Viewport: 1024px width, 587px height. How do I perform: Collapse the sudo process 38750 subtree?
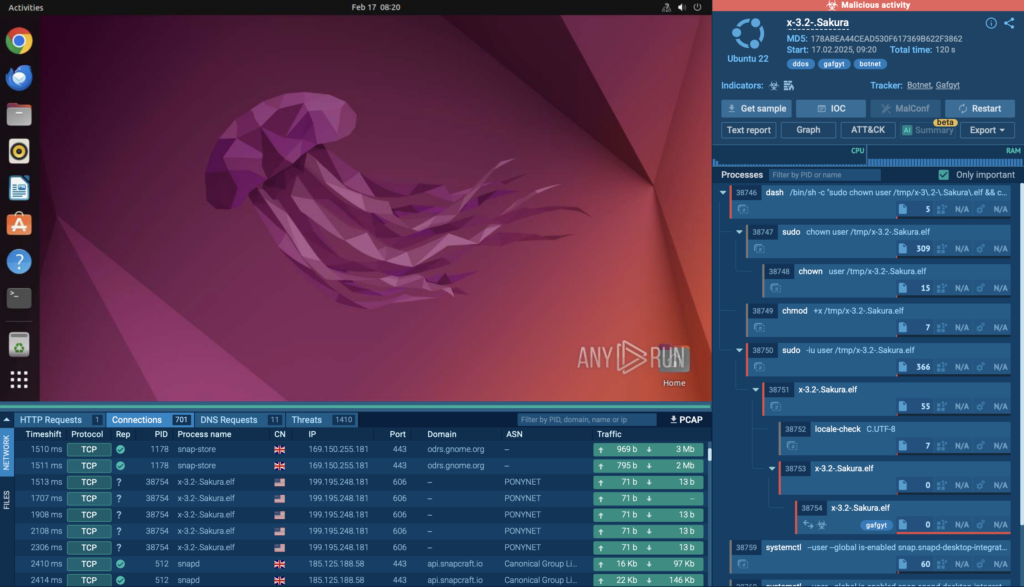[740, 351]
